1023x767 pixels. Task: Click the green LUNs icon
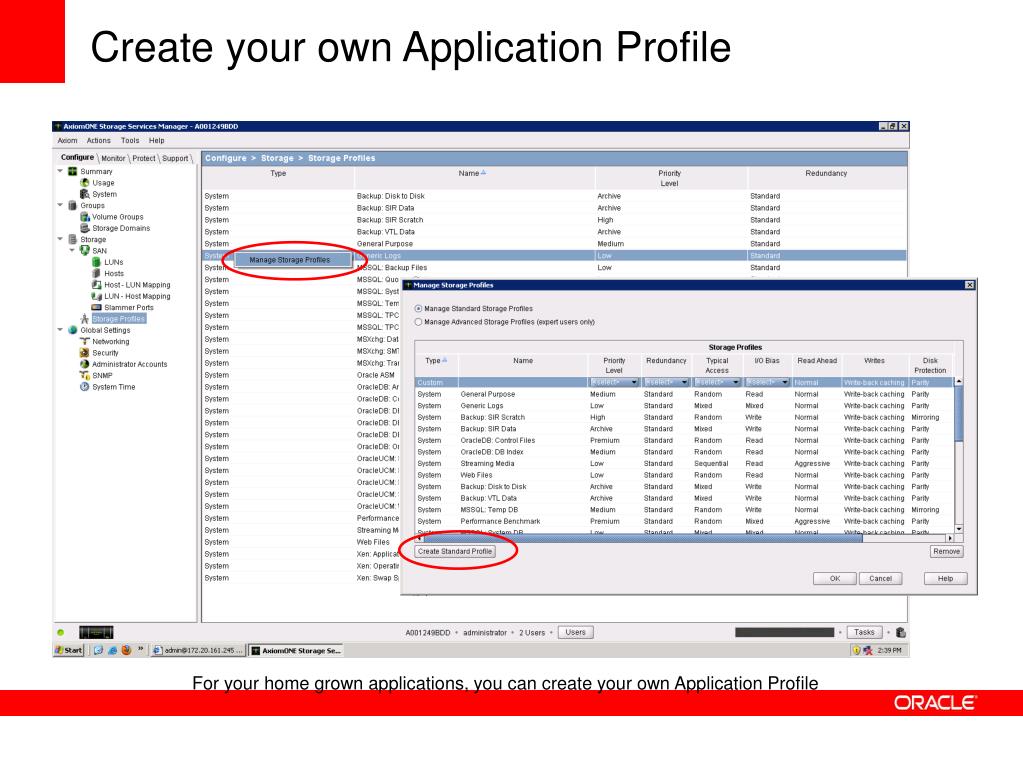pyautogui.click(x=96, y=262)
